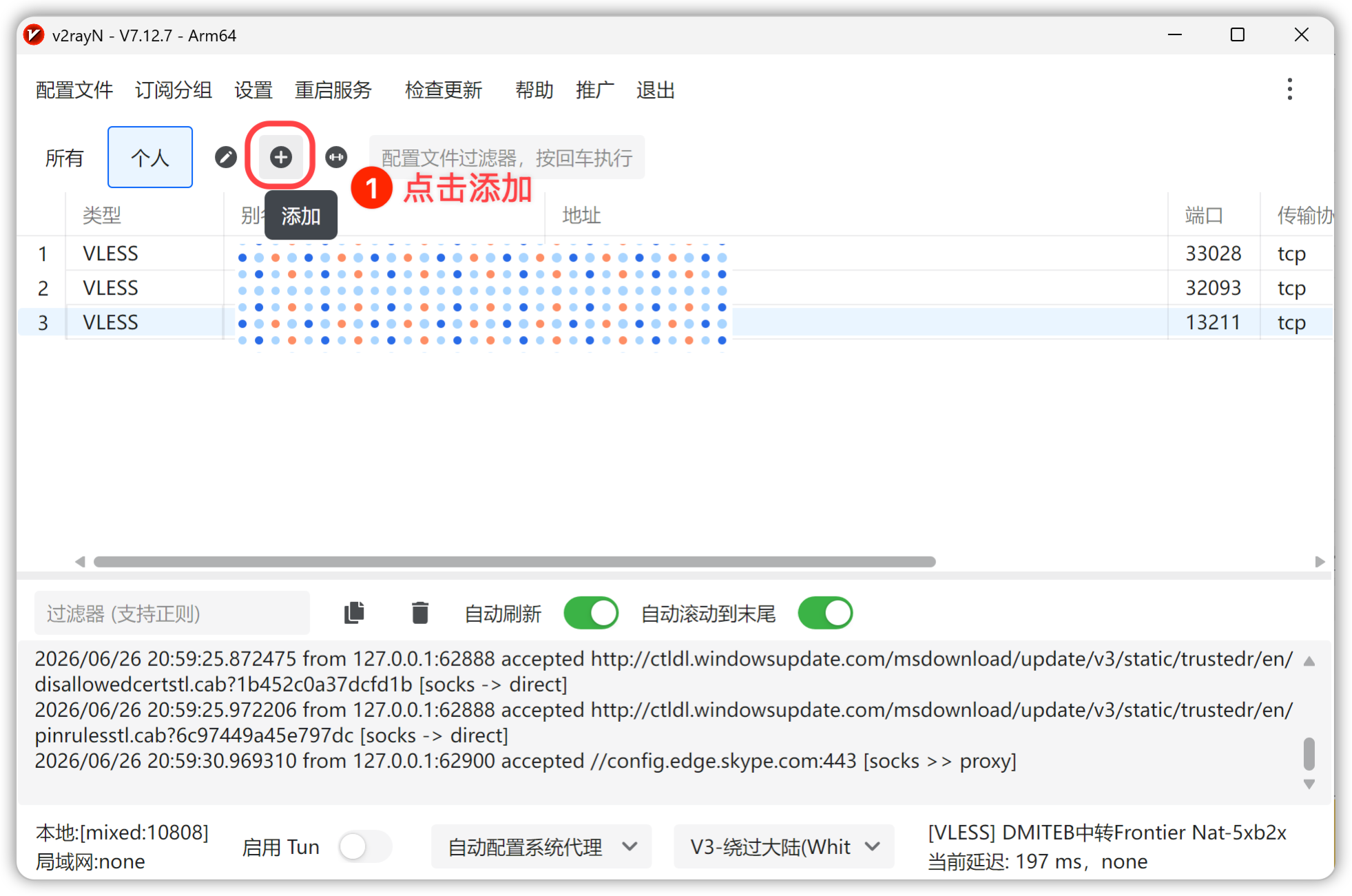The image size is (1352, 896).
Task: Open the 配置文件 menu
Action: 74,90
